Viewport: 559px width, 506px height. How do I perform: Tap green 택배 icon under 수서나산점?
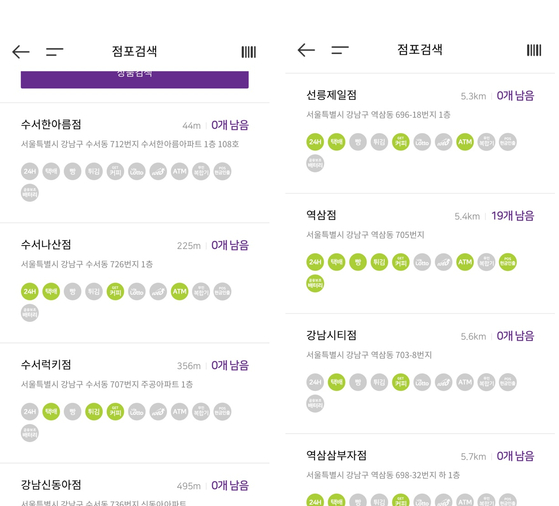click(x=51, y=292)
